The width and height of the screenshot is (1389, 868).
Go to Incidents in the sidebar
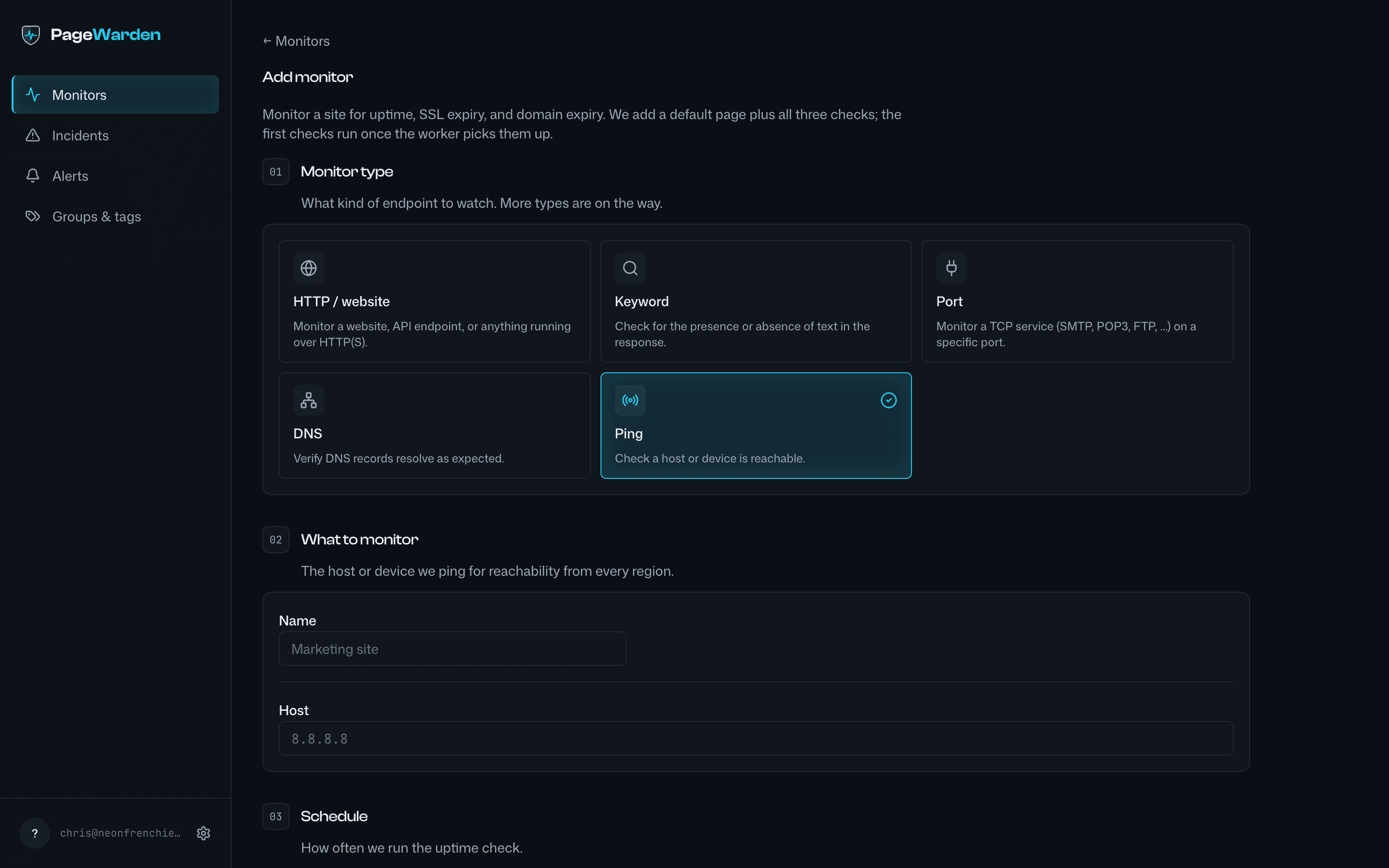point(115,136)
